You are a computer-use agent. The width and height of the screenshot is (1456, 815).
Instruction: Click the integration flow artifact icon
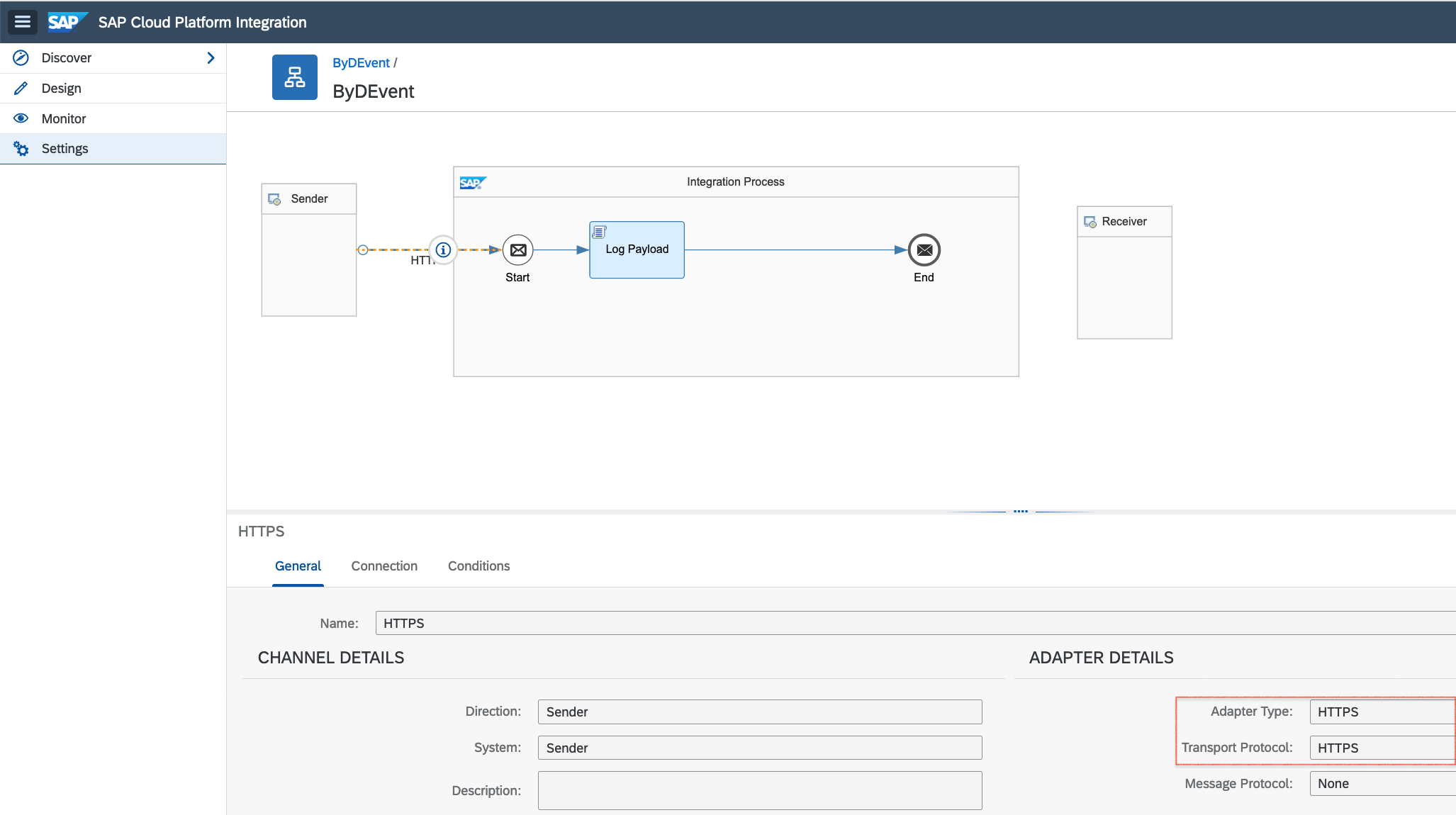pyautogui.click(x=295, y=77)
